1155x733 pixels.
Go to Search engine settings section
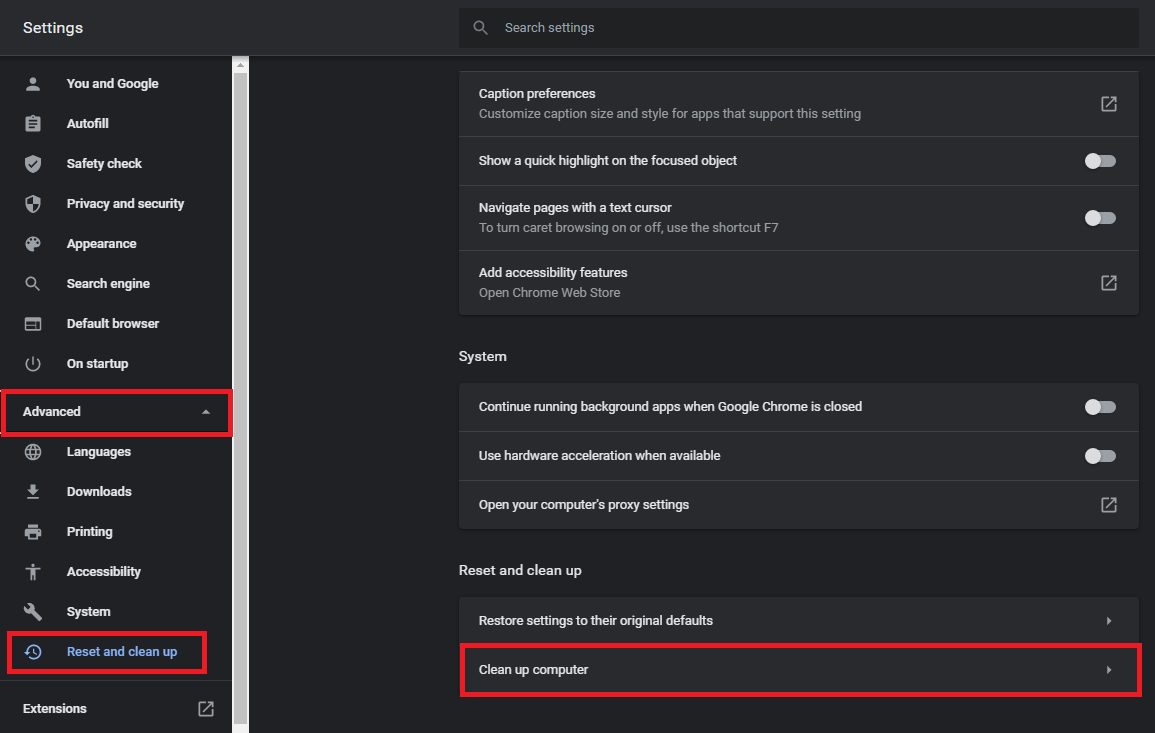click(x=108, y=284)
